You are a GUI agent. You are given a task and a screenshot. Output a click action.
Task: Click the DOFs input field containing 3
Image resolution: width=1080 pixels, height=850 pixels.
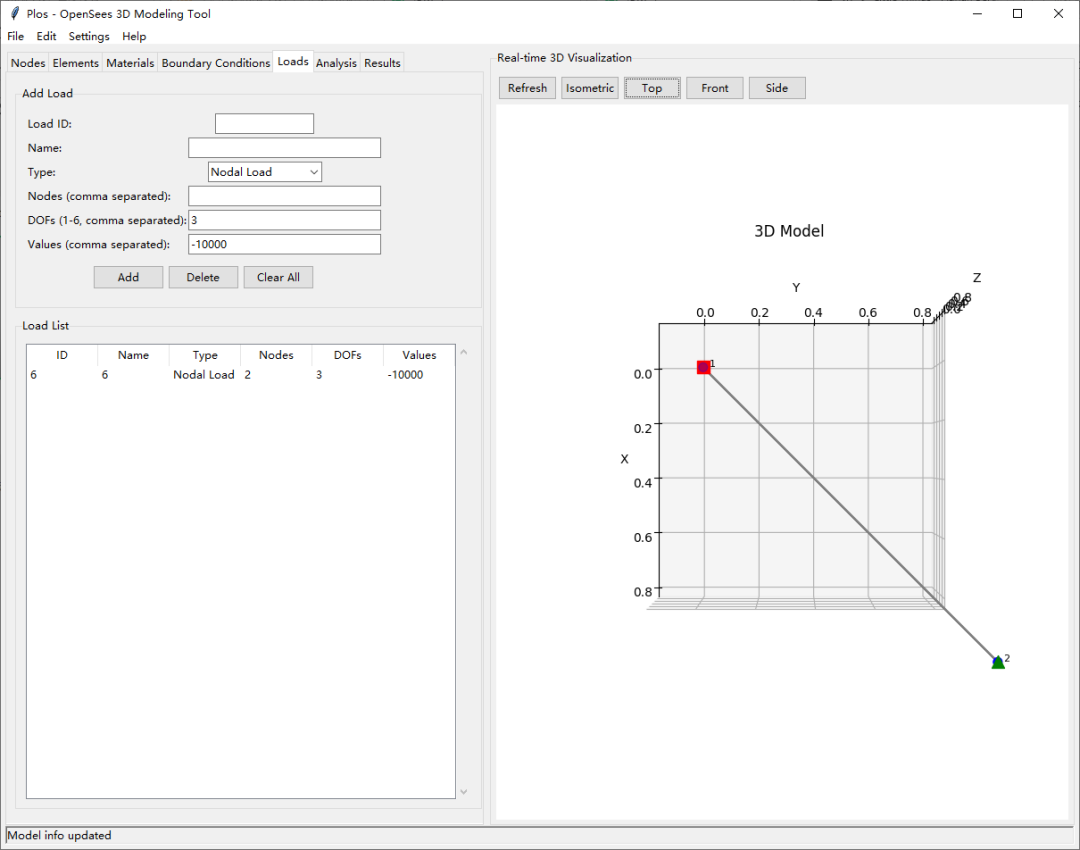(284, 220)
